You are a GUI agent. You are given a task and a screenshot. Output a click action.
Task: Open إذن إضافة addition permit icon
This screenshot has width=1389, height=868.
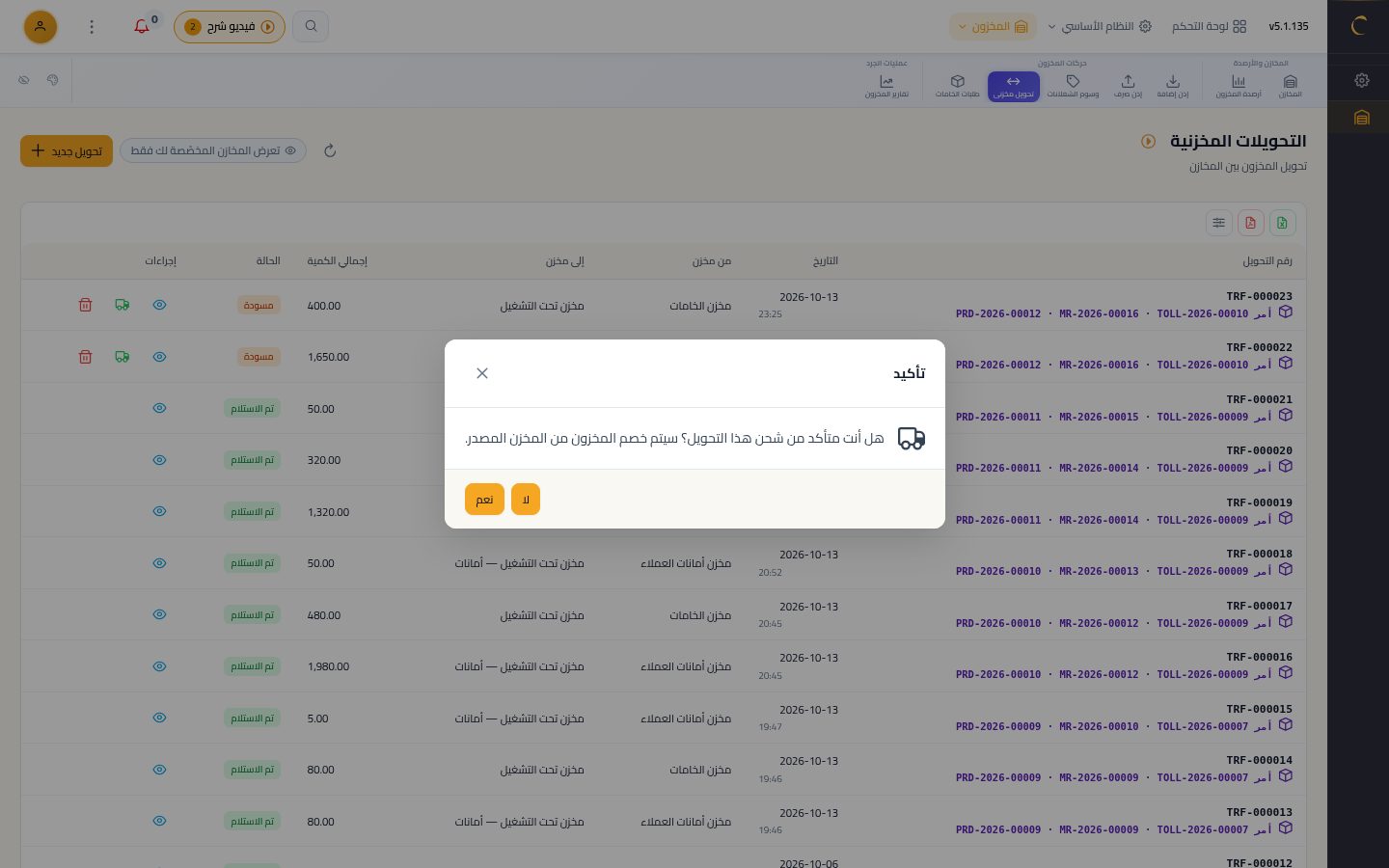click(1173, 86)
